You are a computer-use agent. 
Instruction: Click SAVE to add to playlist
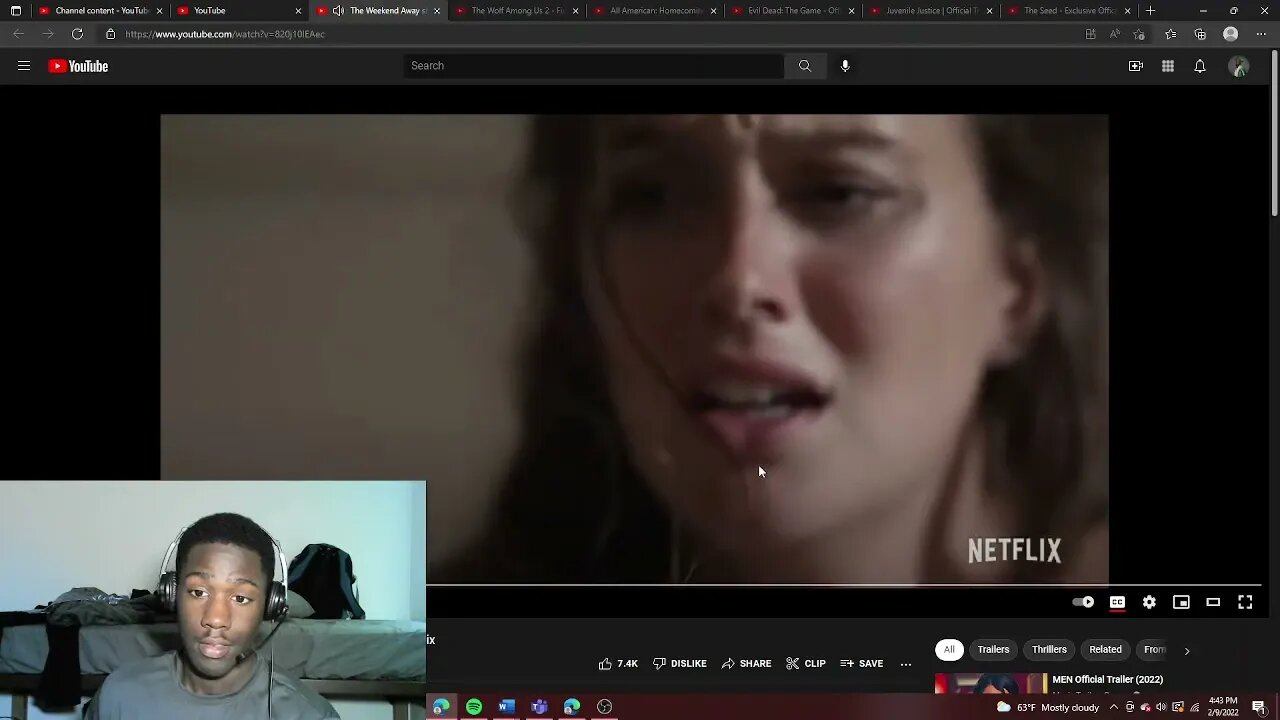(862, 664)
